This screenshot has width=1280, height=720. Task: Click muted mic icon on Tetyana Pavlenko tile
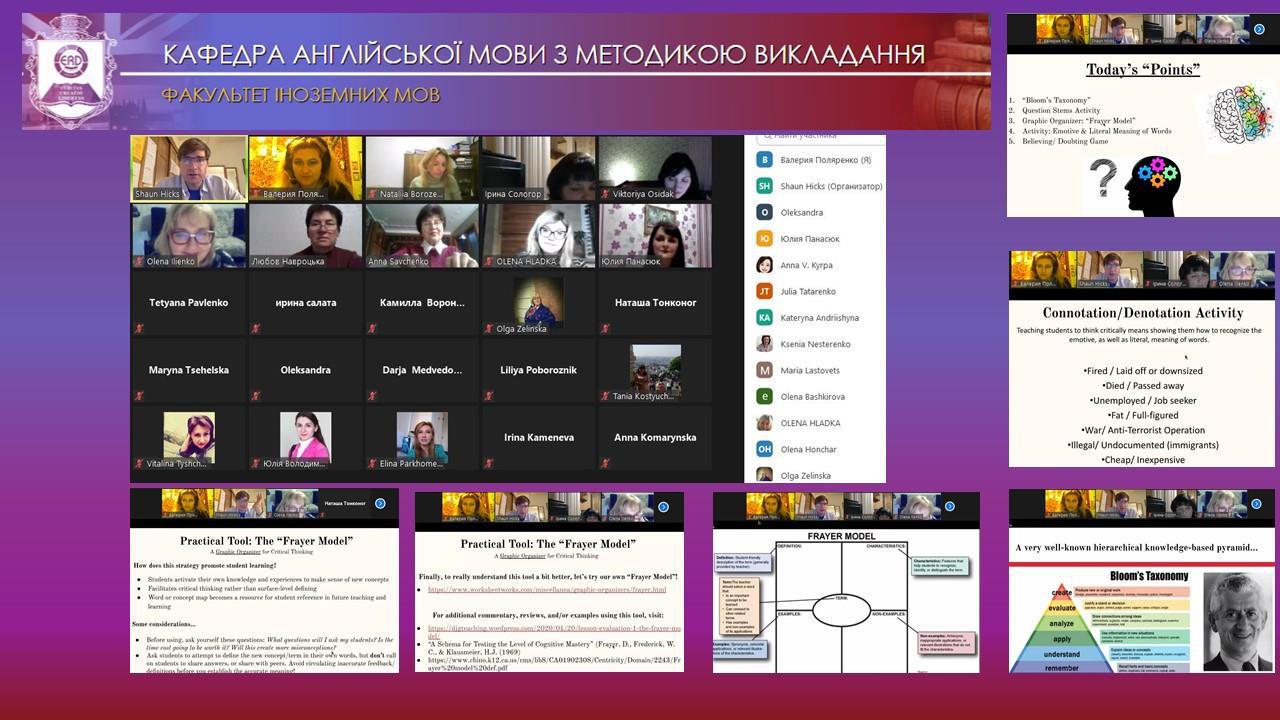(x=138, y=328)
